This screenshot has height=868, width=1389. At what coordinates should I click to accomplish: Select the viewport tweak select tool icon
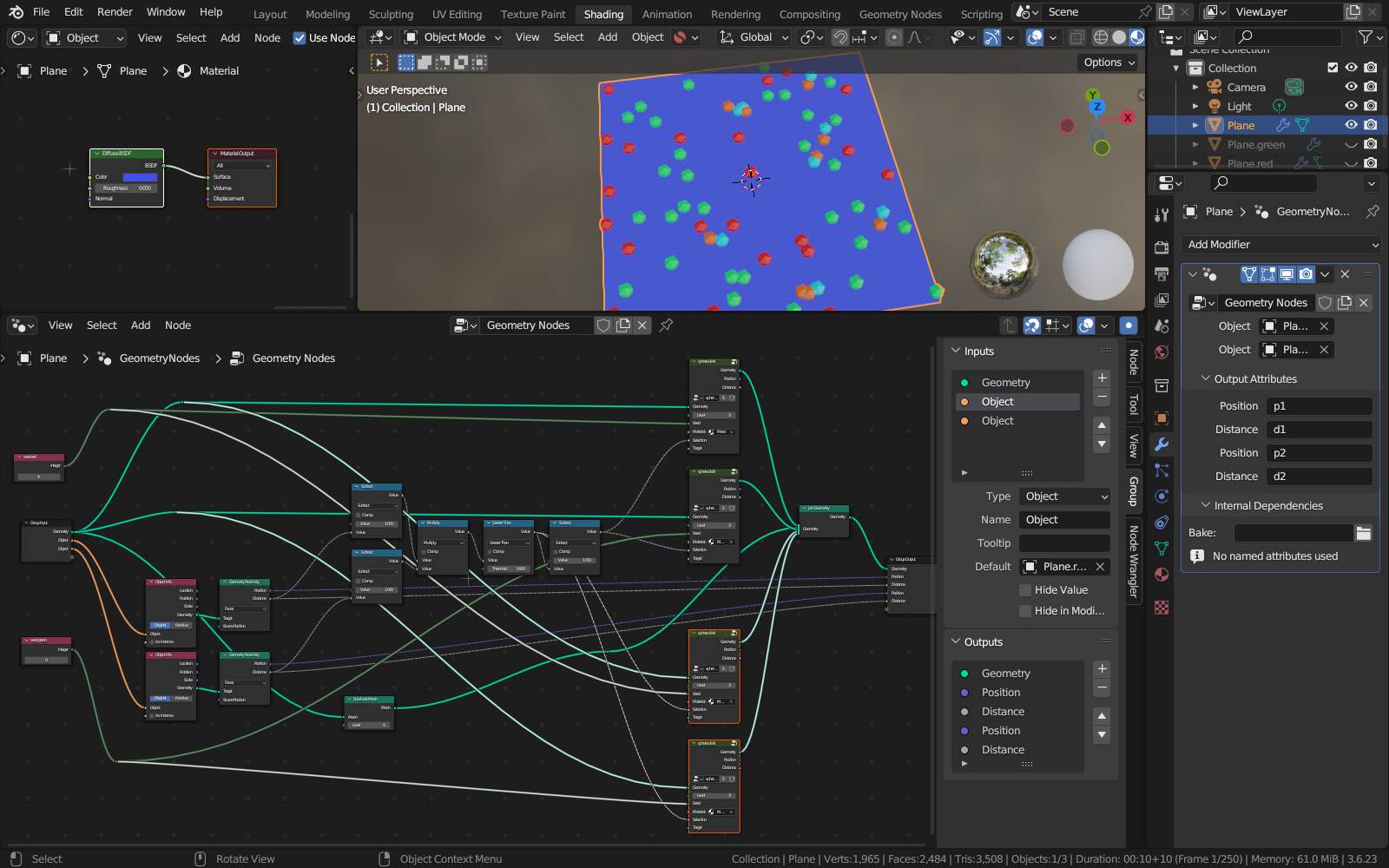[x=379, y=62]
